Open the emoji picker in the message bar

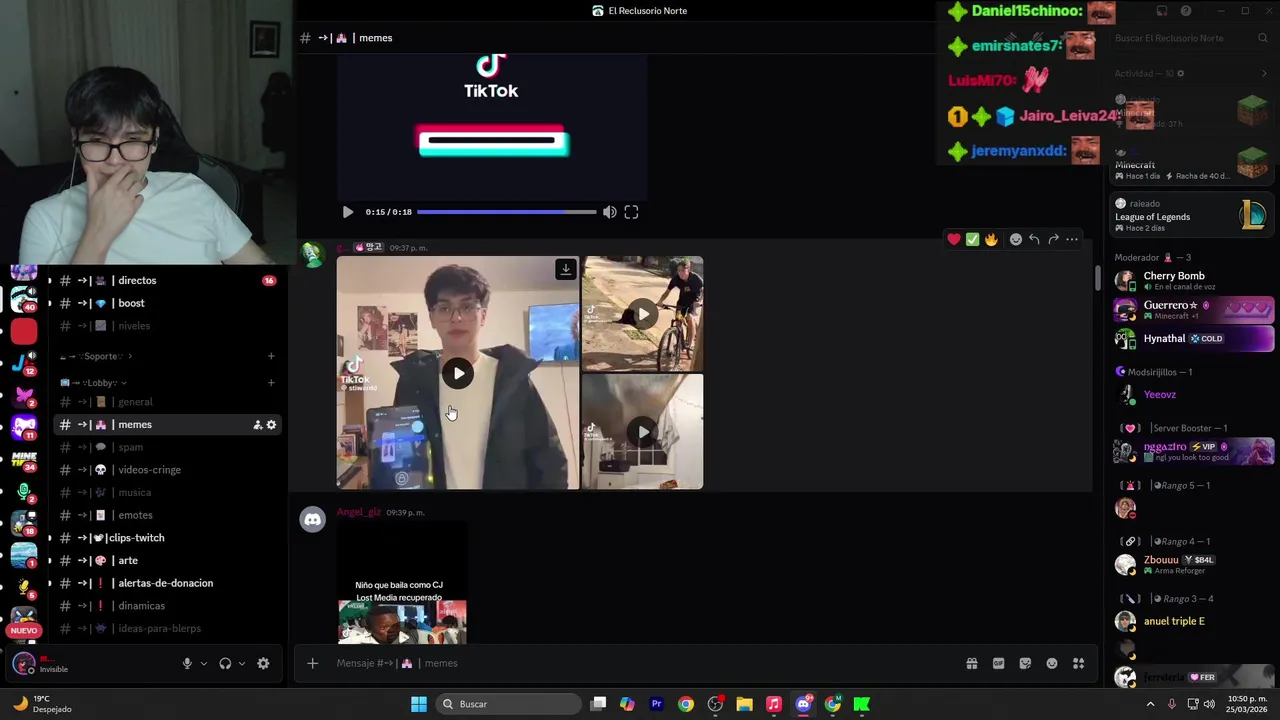coord(1052,663)
